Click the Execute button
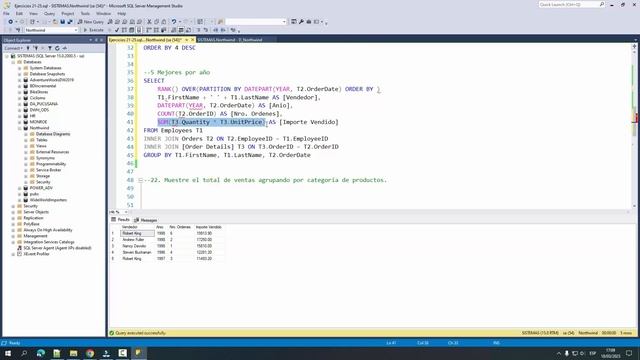 coord(93,30)
